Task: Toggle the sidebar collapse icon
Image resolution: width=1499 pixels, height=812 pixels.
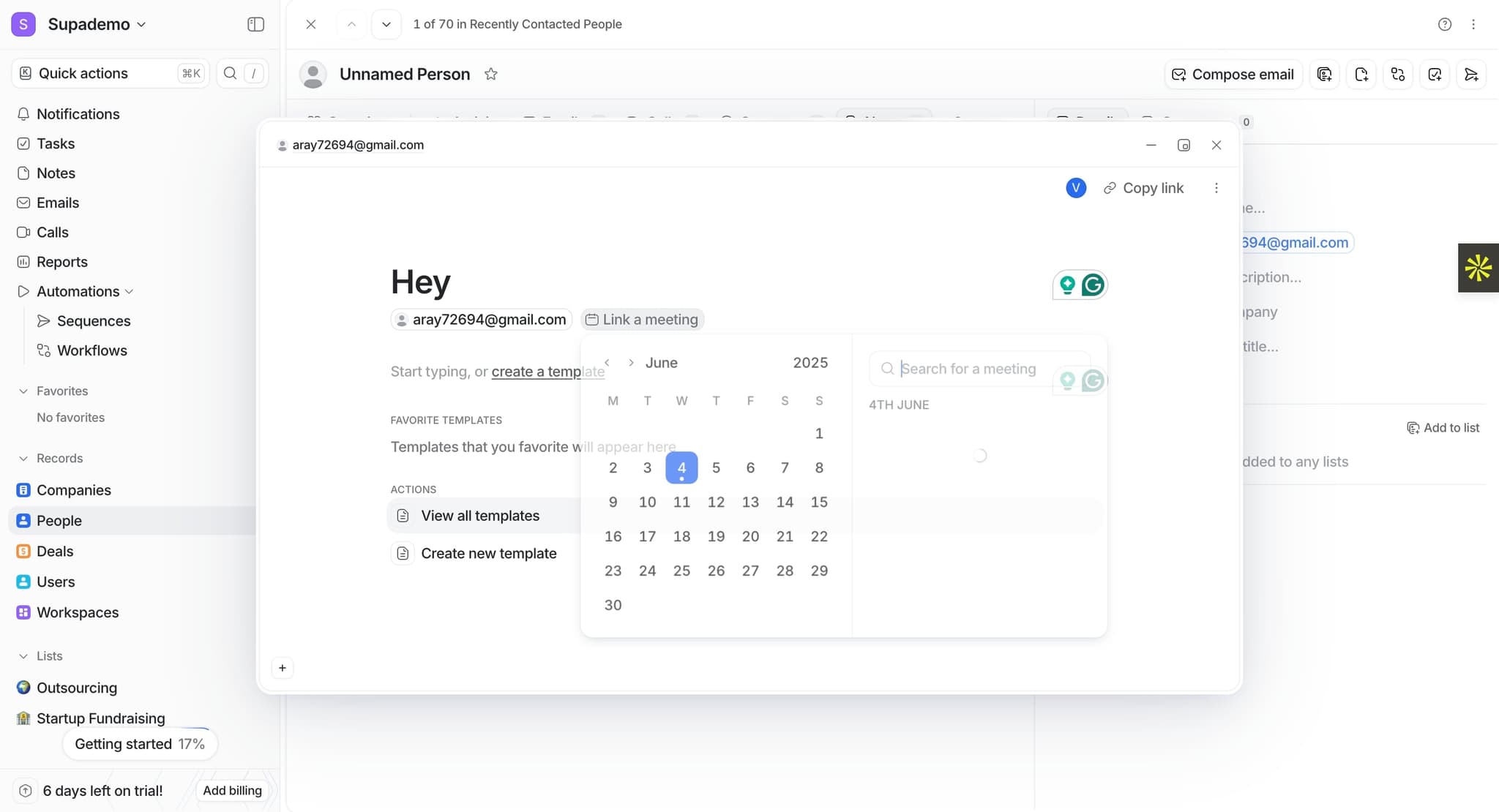Action: 255,24
